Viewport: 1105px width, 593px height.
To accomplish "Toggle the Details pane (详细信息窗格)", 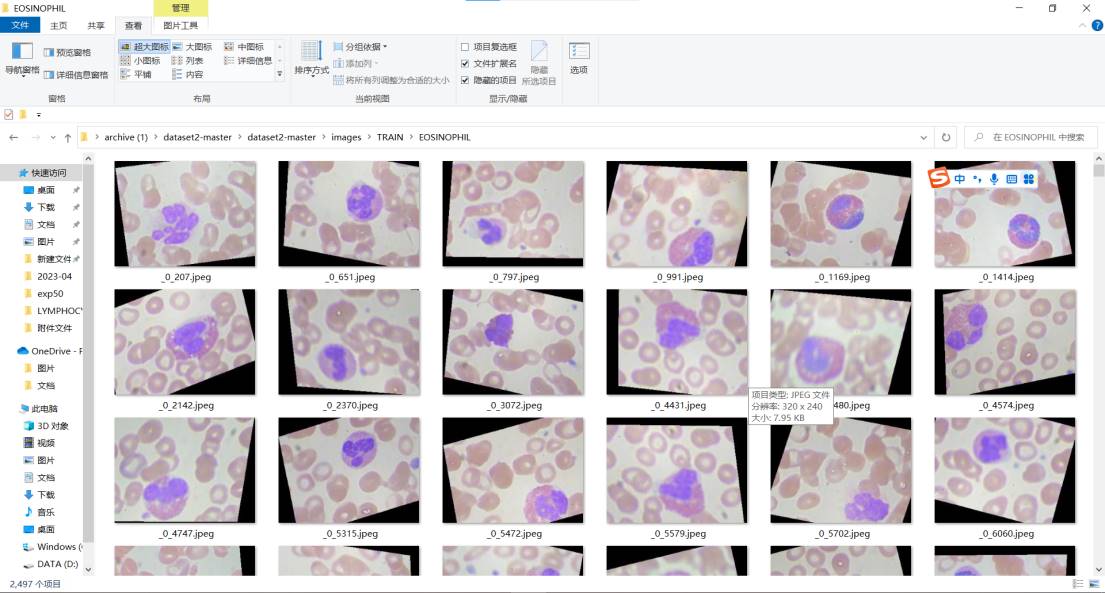I will click(76, 75).
